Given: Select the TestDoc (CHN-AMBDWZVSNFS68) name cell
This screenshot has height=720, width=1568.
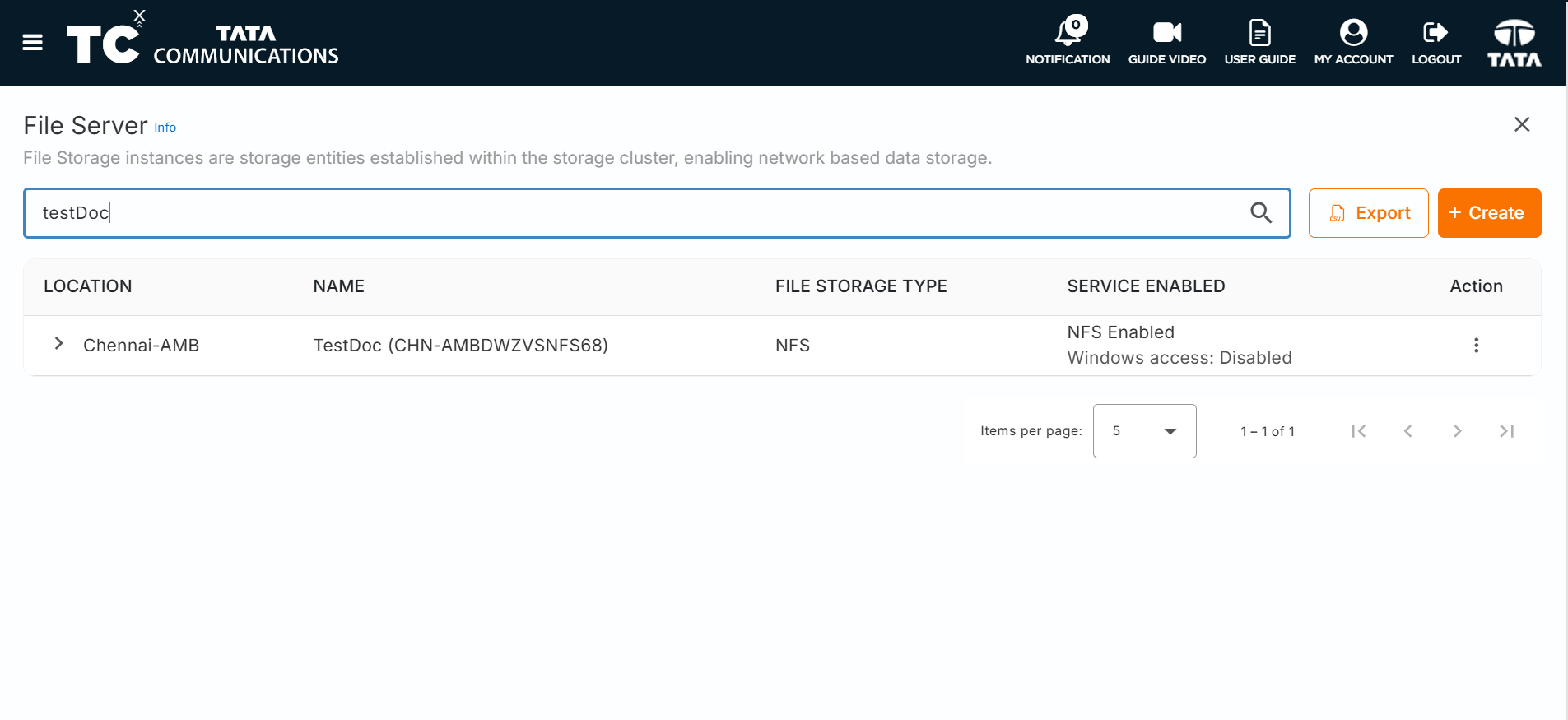Looking at the screenshot, I should coord(461,346).
